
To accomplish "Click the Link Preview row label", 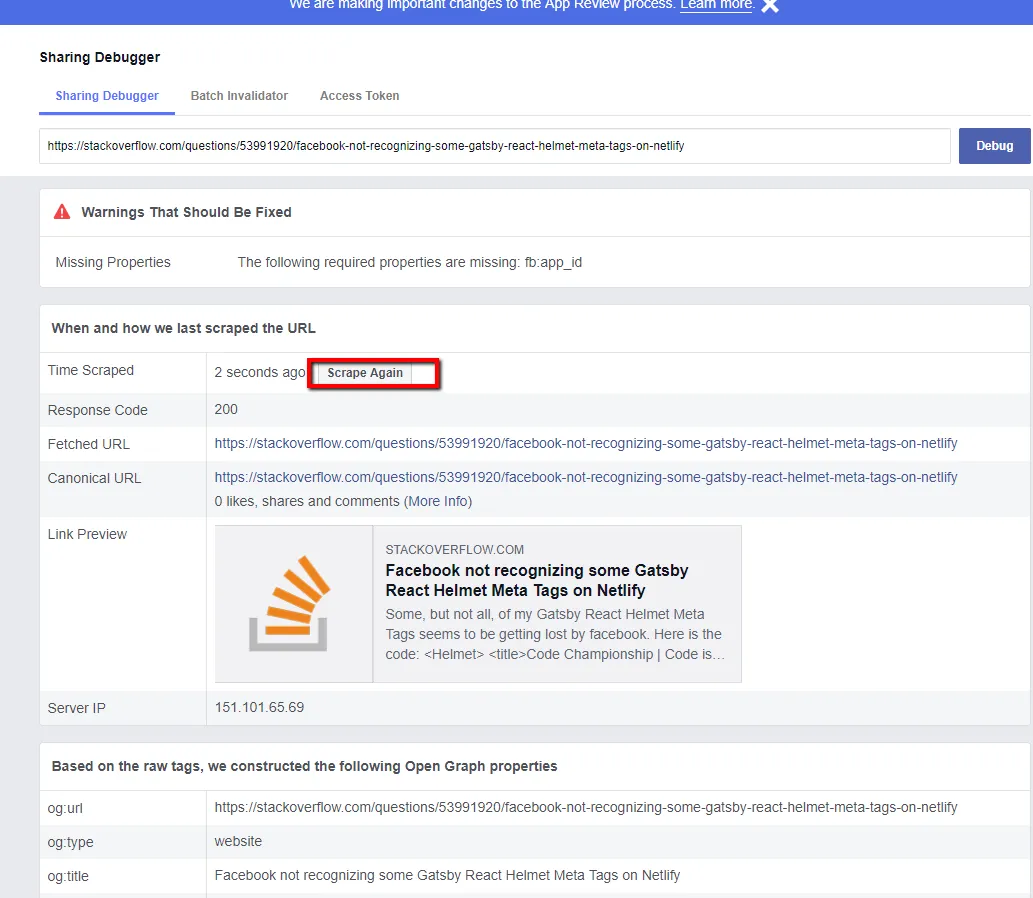I will [x=87, y=534].
